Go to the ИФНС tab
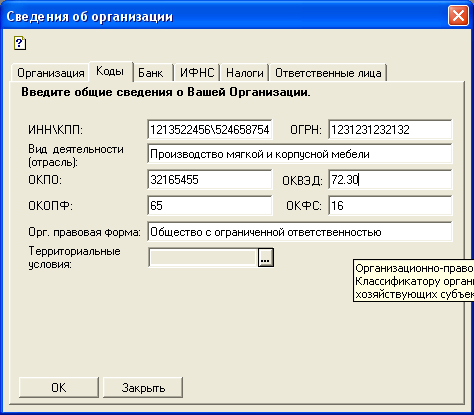474x415 pixels. tap(197, 72)
